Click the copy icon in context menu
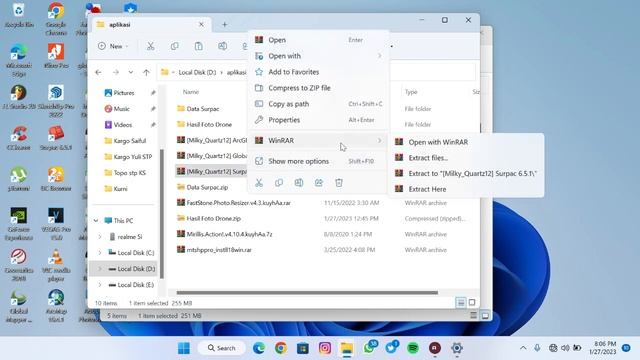640x360 pixels. [x=279, y=182]
